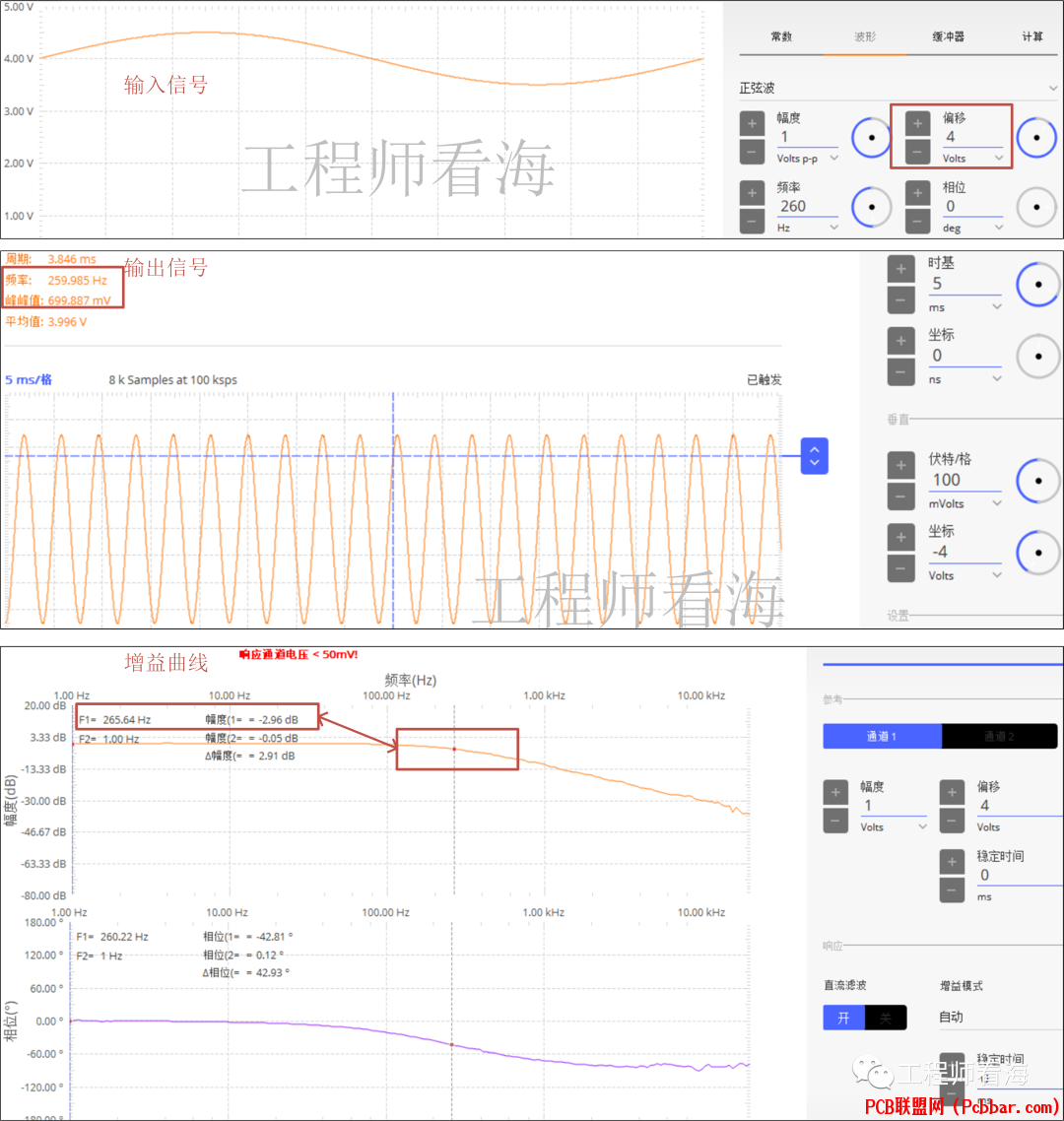Edit the 偏移 value field showing 4
This screenshot has height=1121, width=1064.
972,137
